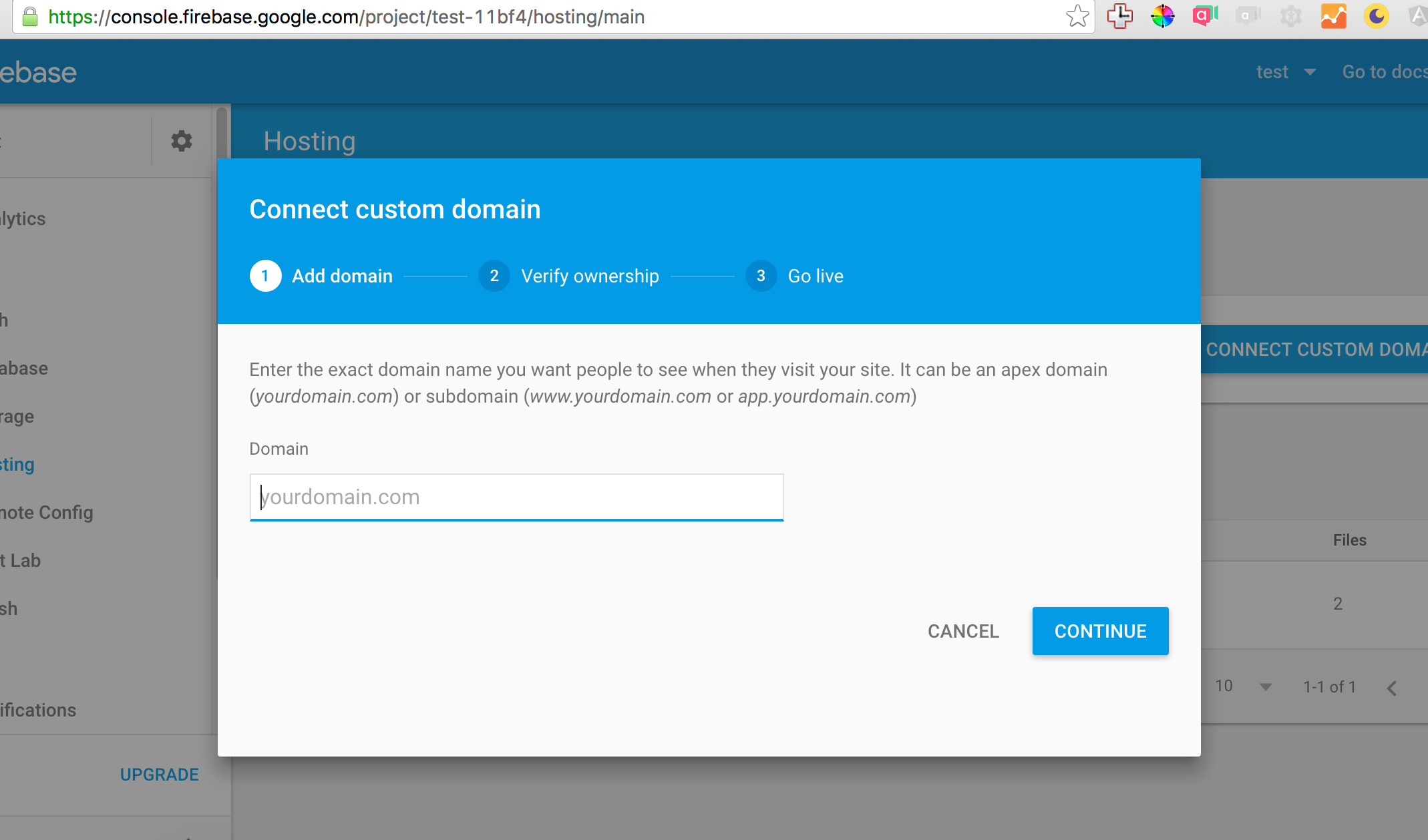Viewport: 1428px width, 840px height.
Task: Select step 2 Verify ownership
Action: click(568, 276)
